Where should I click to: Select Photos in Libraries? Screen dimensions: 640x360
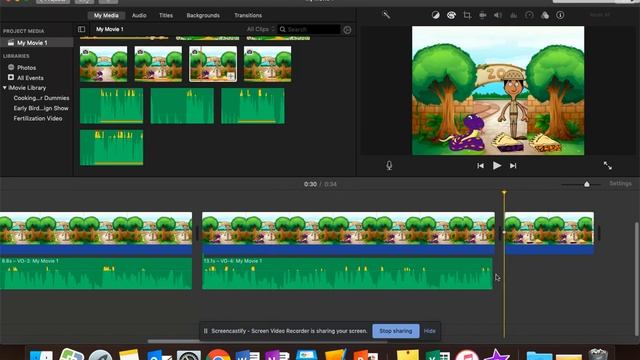click(x=27, y=67)
